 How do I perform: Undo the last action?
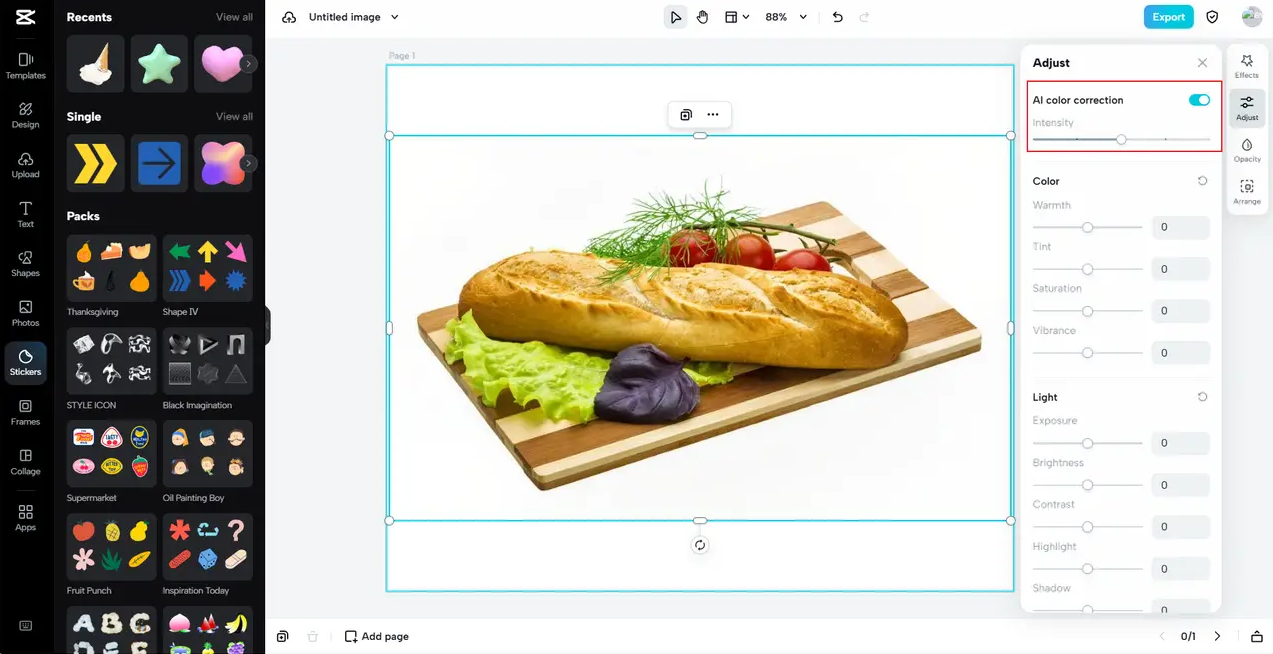click(838, 17)
